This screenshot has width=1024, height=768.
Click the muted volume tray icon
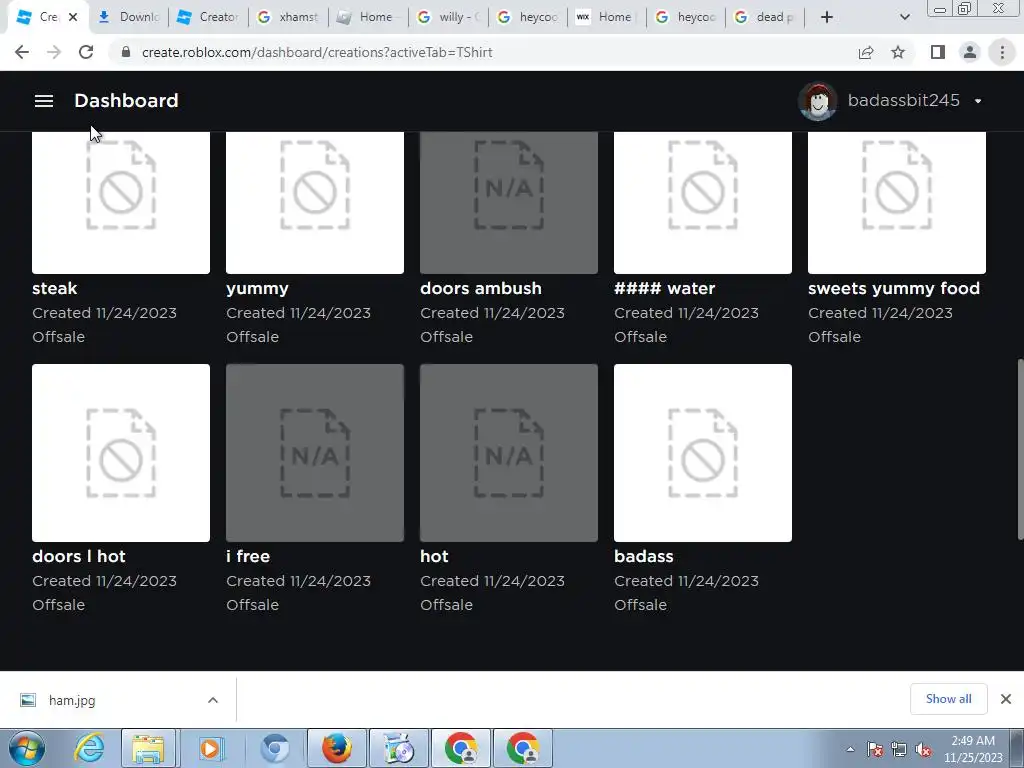923,749
